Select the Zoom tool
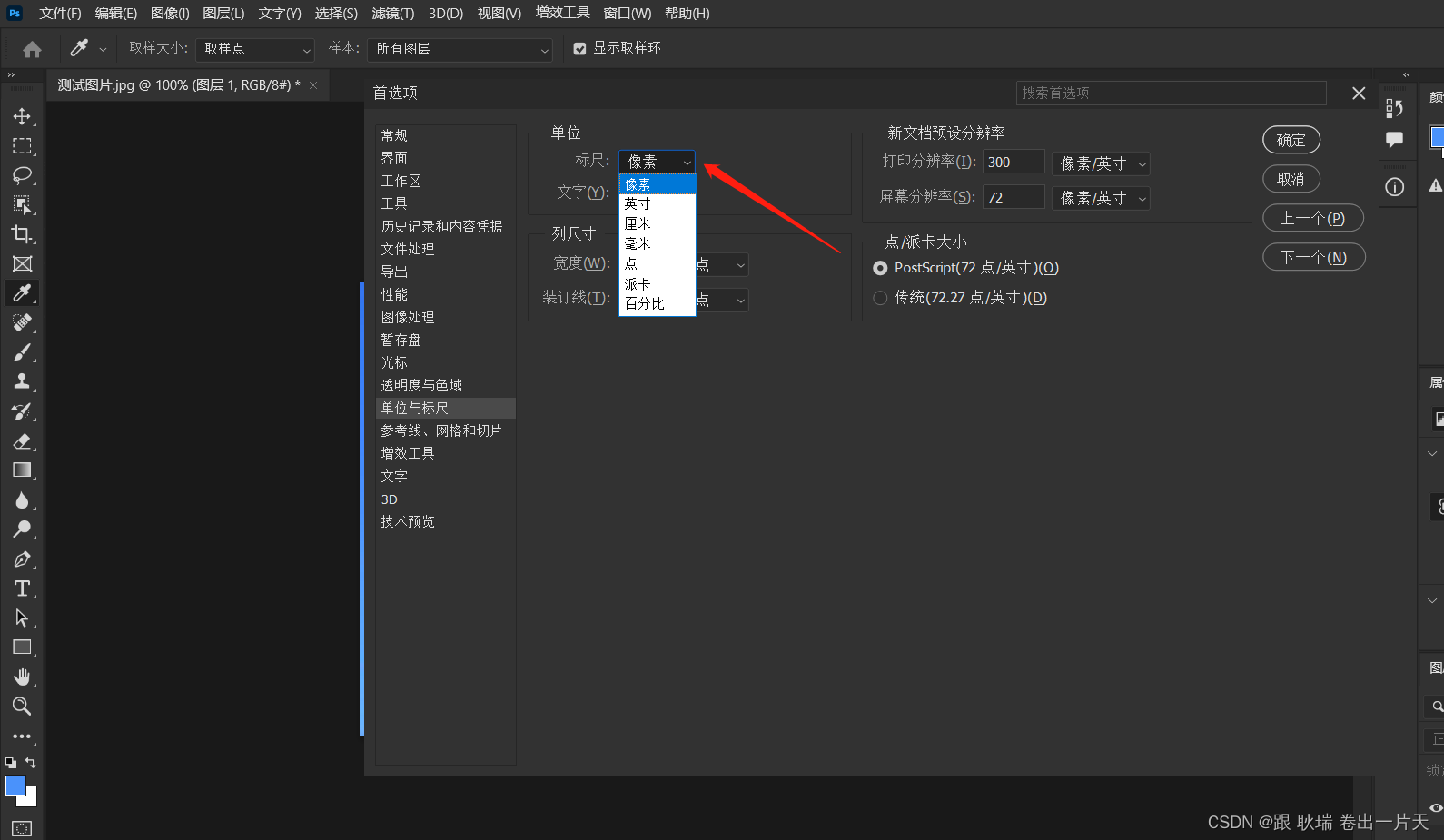Viewport: 1444px width, 840px height. click(22, 706)
